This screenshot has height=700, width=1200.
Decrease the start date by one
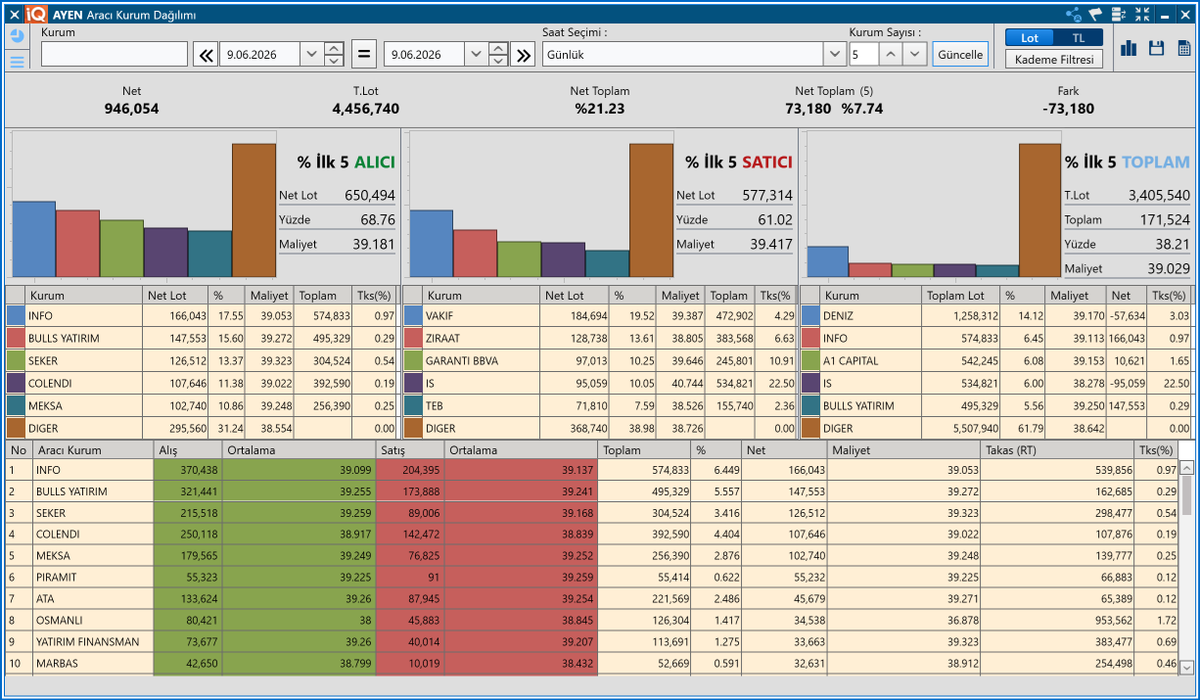pos(334,60)
